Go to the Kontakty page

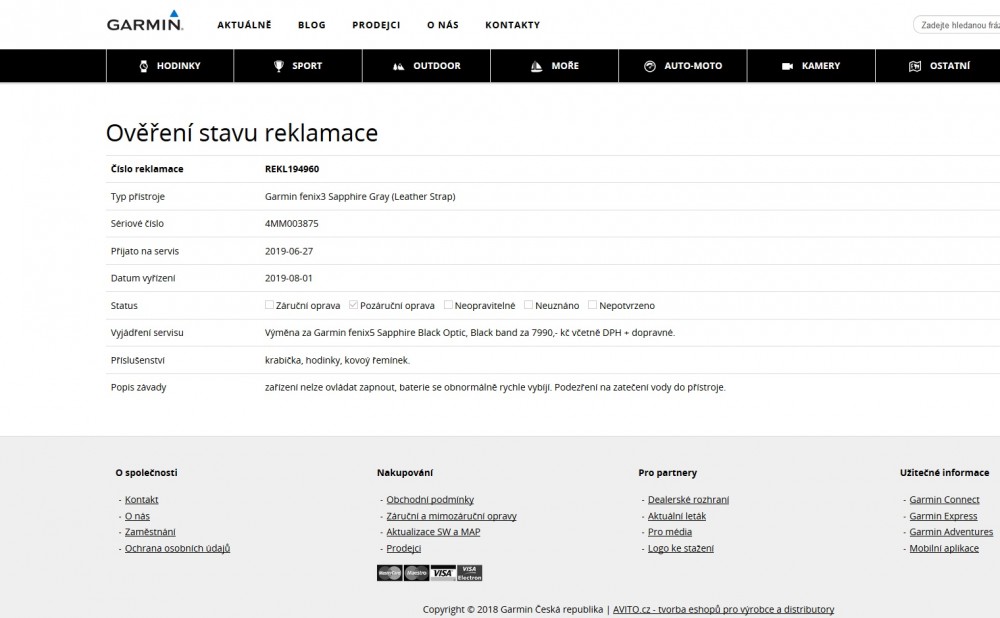click(512, 25)
